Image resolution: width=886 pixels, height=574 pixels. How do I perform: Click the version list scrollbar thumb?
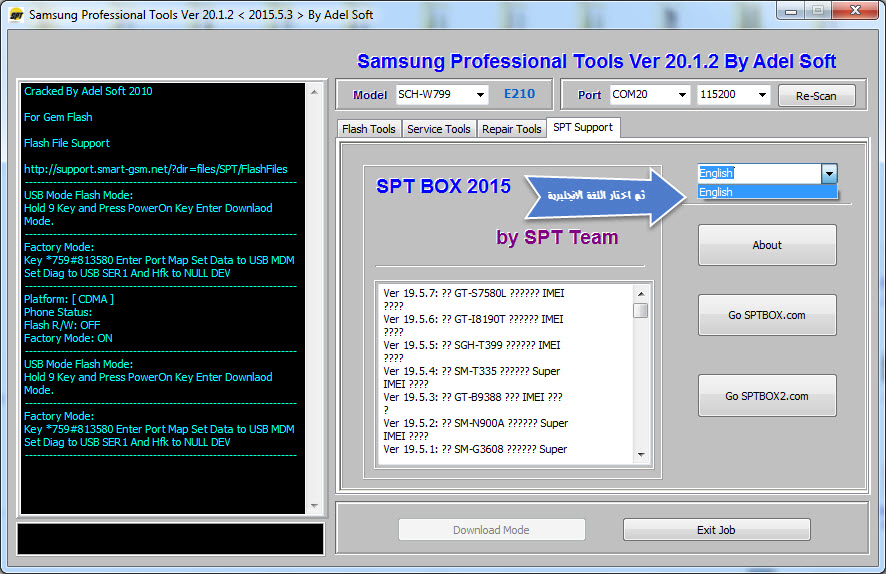[641, 311]
